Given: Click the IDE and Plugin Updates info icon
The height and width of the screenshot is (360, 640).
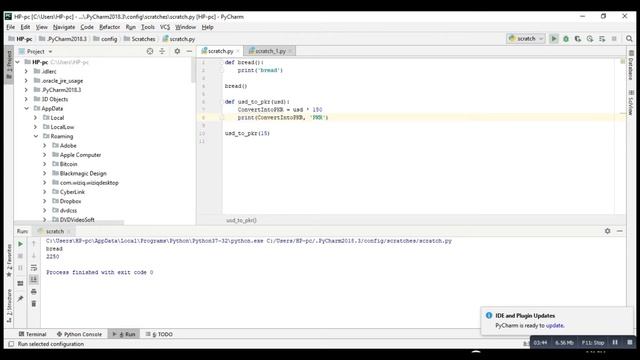Looking at the screenshot, I should pos(489,316).
